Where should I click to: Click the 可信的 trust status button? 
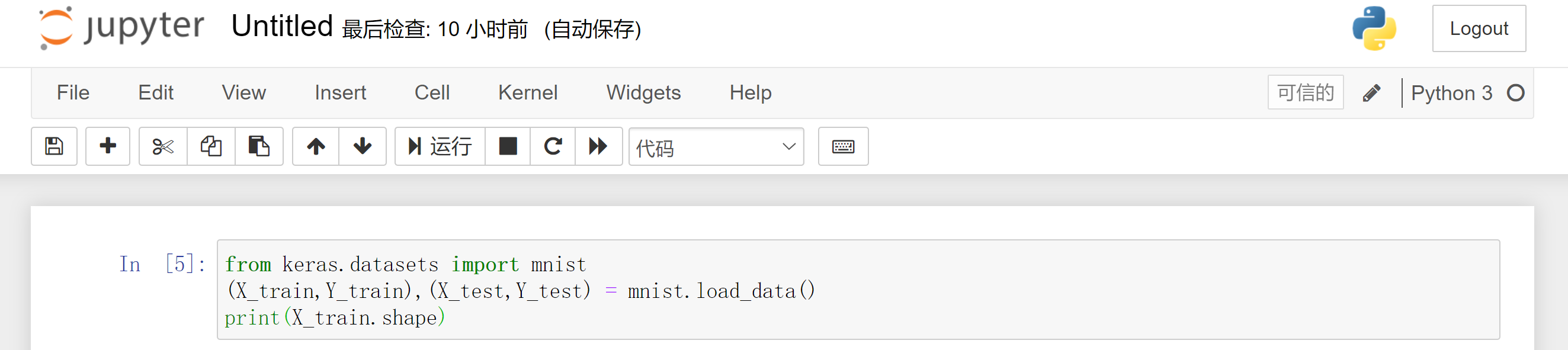tap(1305, 92)
